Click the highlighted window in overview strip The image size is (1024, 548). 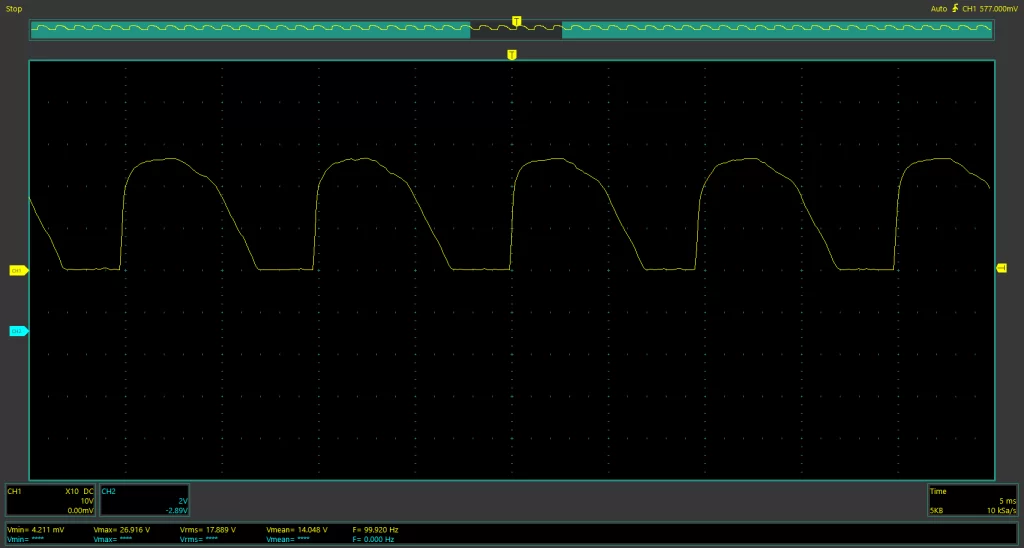pyautogui.click(x=516, y=29)
